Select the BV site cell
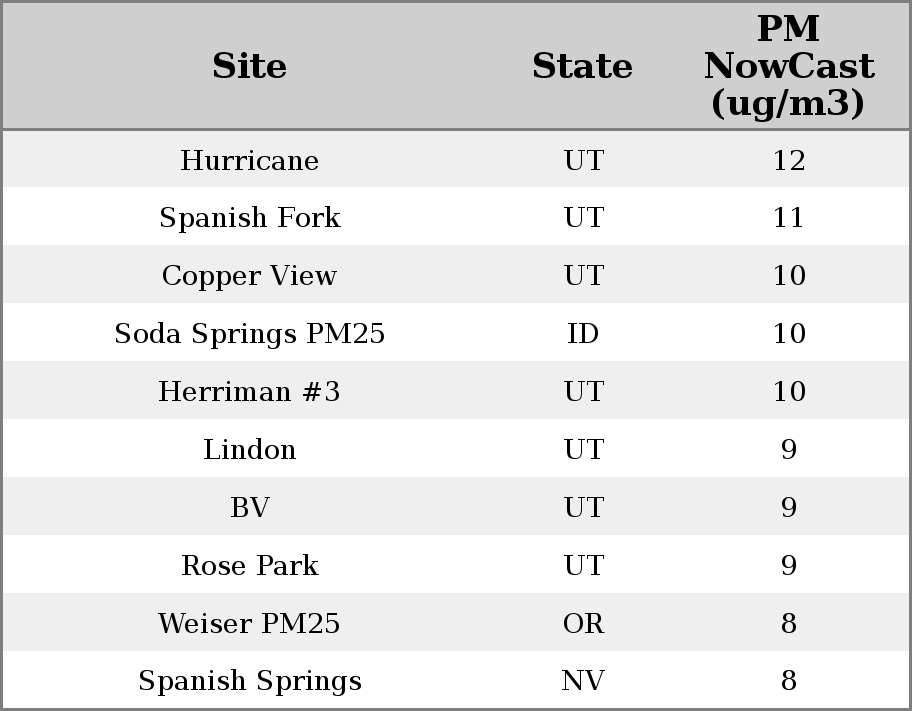912x711 pixels. click(249, 508)
